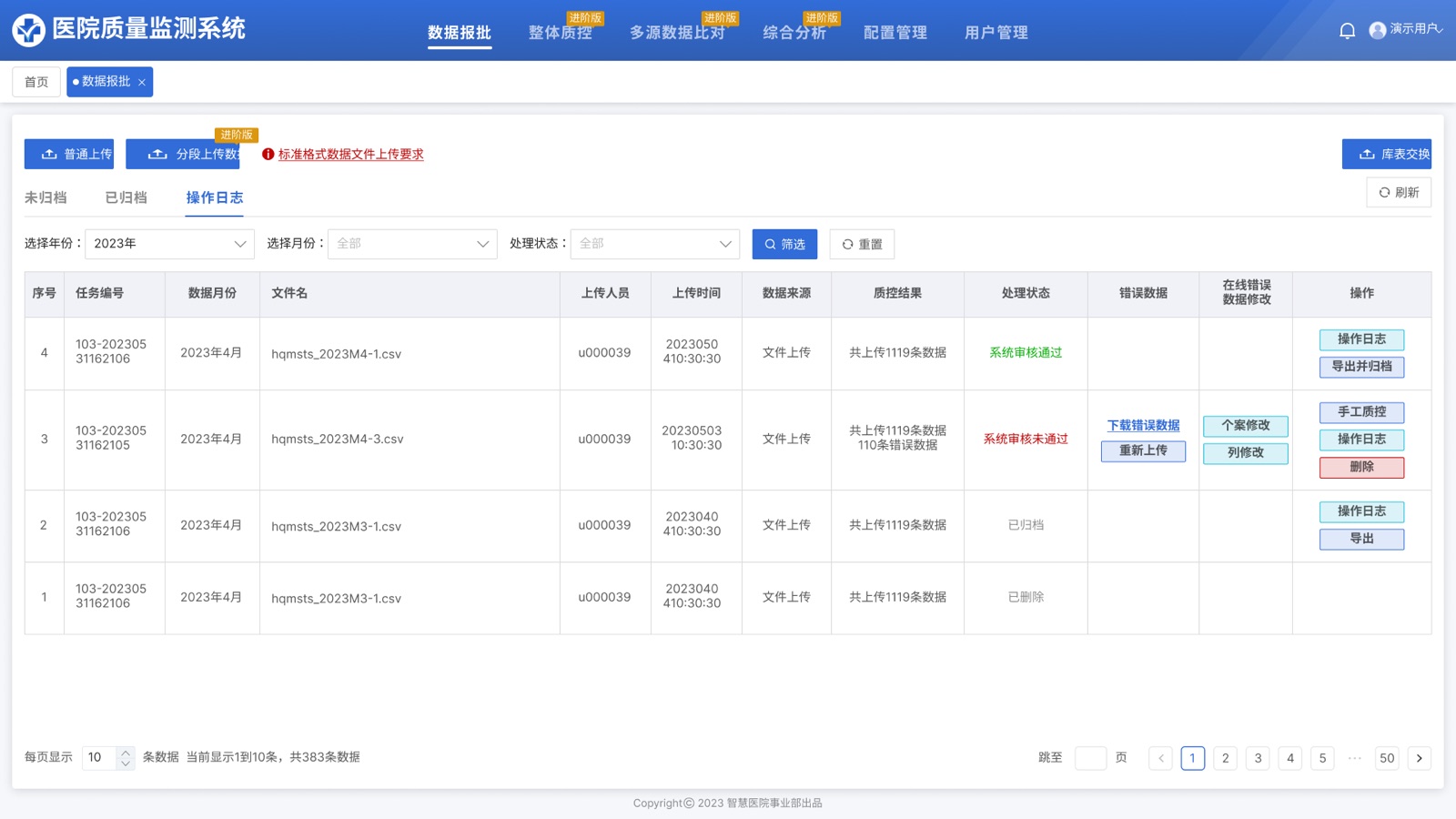Click 列修改 in row 3
Viewport: 1456px width, 819px height.
pyautogui.click(x=1246, y=453)
